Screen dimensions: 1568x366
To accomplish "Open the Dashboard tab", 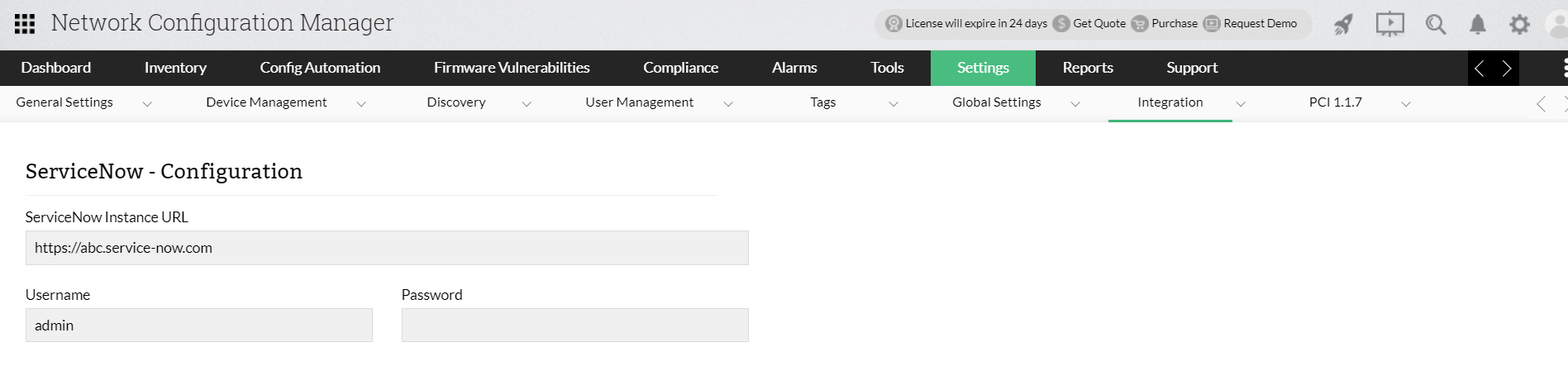I will (x=56, y=68).
